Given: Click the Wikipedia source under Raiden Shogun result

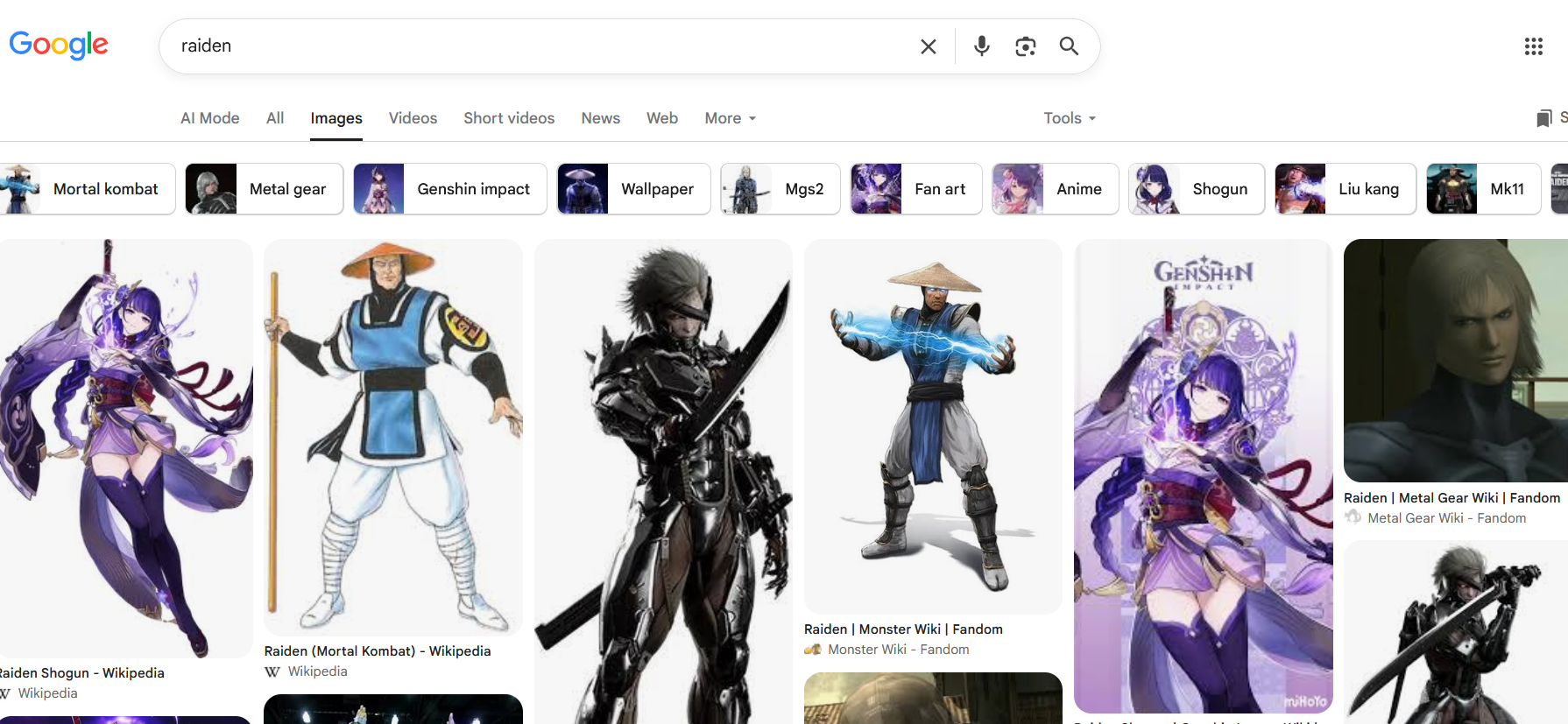Looking at the screenshot, I should [x=47, y=693].
